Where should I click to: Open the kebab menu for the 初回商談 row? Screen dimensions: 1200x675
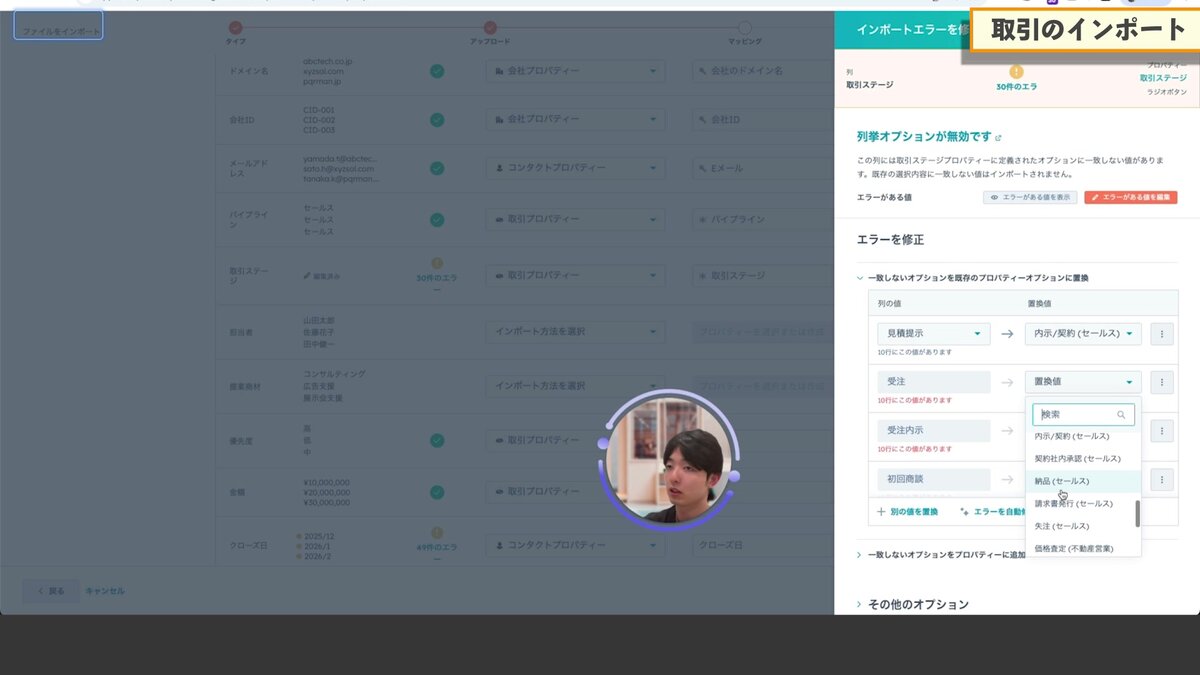(x=1161, y=480)
